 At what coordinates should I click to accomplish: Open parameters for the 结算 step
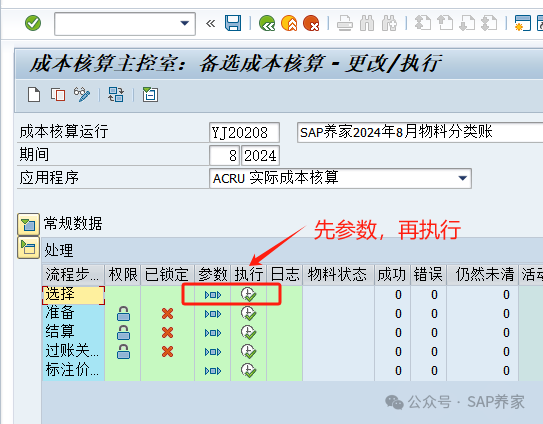tap(213, 333)
